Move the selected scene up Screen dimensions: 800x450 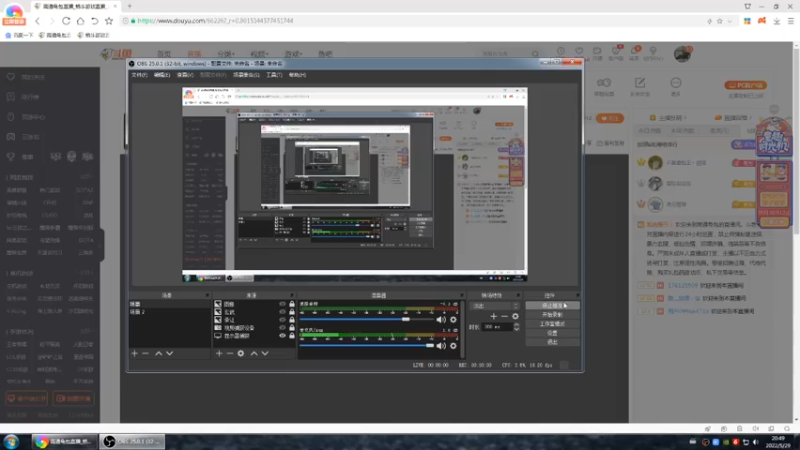159,353
